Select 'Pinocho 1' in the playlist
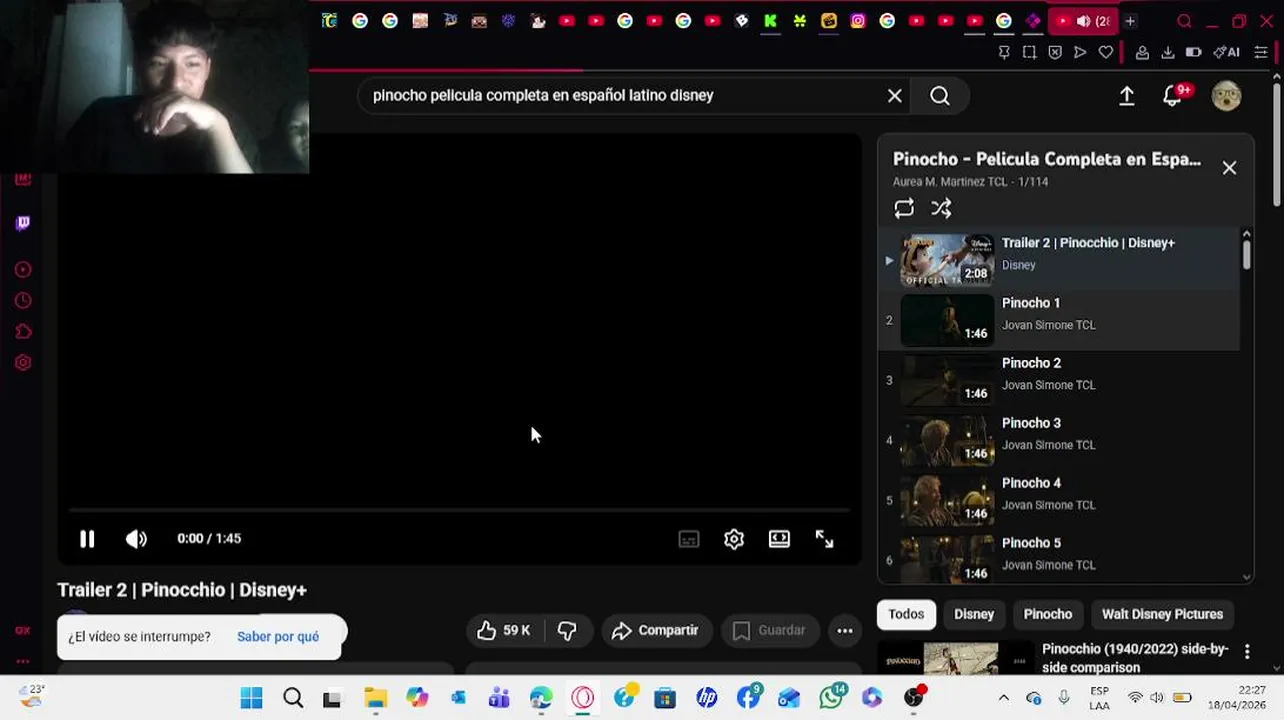 [1059, 320]
